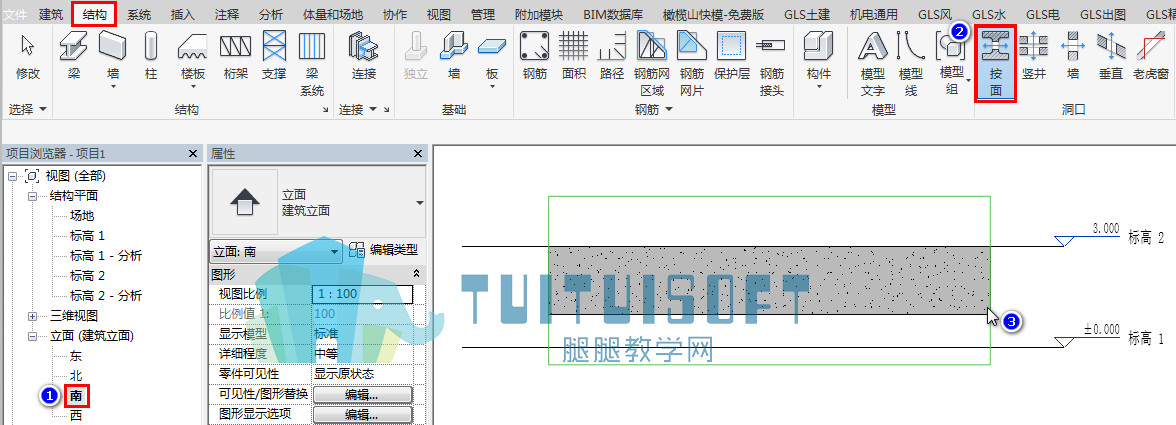Select the foundation Slab (板) tool
The image size is (1176, 425).
point(492,60)
